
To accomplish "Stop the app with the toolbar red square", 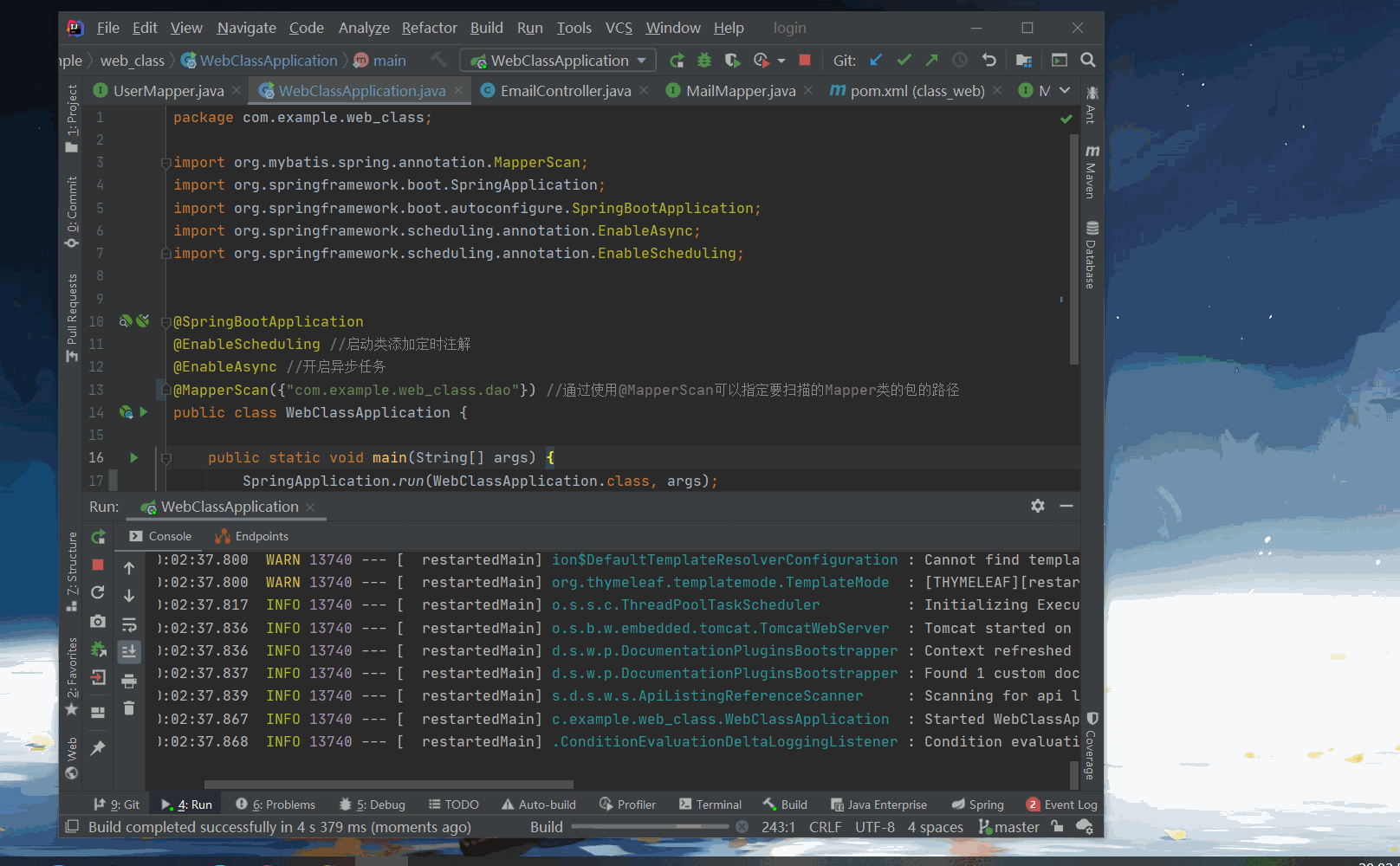I will tap(805, 60).
